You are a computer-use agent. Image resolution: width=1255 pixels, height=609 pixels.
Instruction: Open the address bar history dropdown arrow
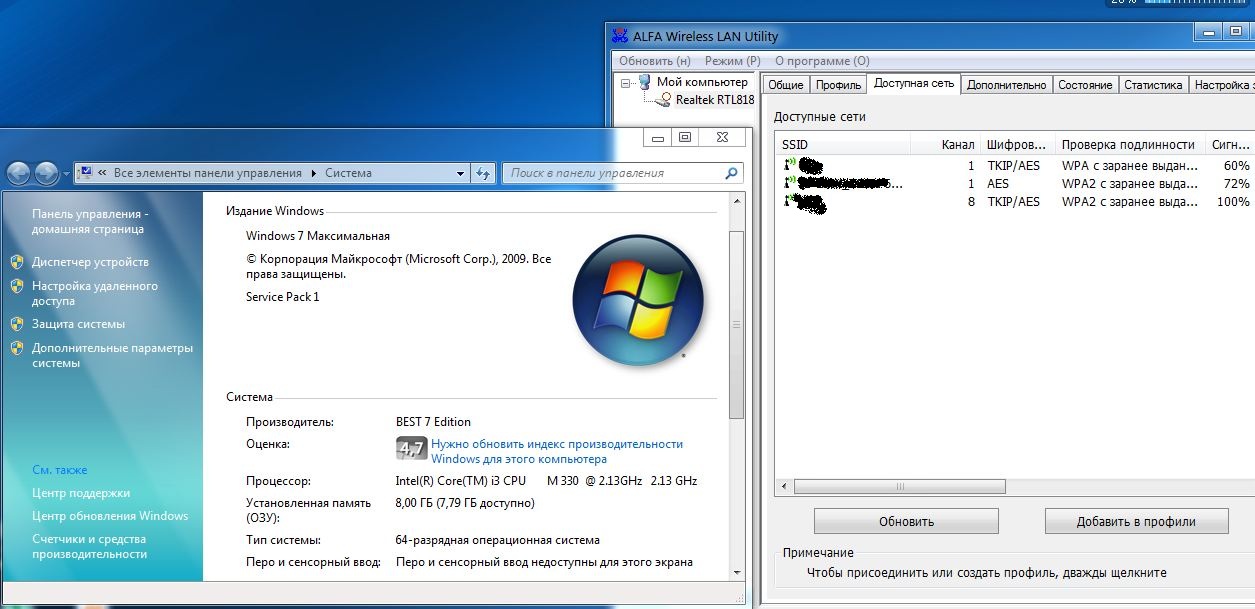pyautogui.click(x=461, y=173)
